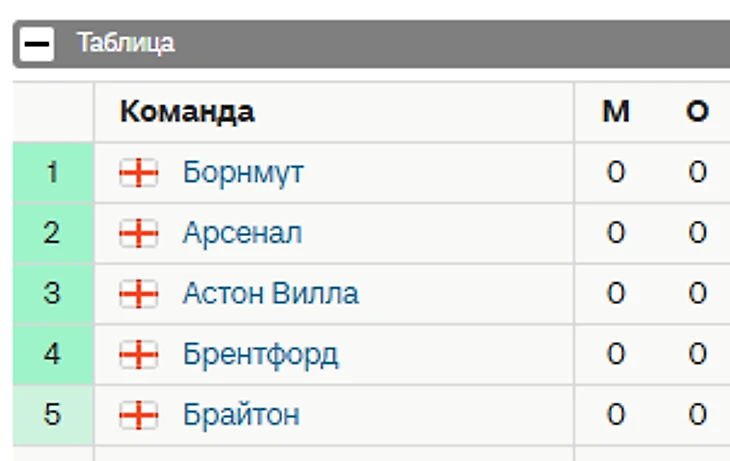Click England flag icon beside Арсенал
This screenshot has width=730, height=461.
coord(139,233)
